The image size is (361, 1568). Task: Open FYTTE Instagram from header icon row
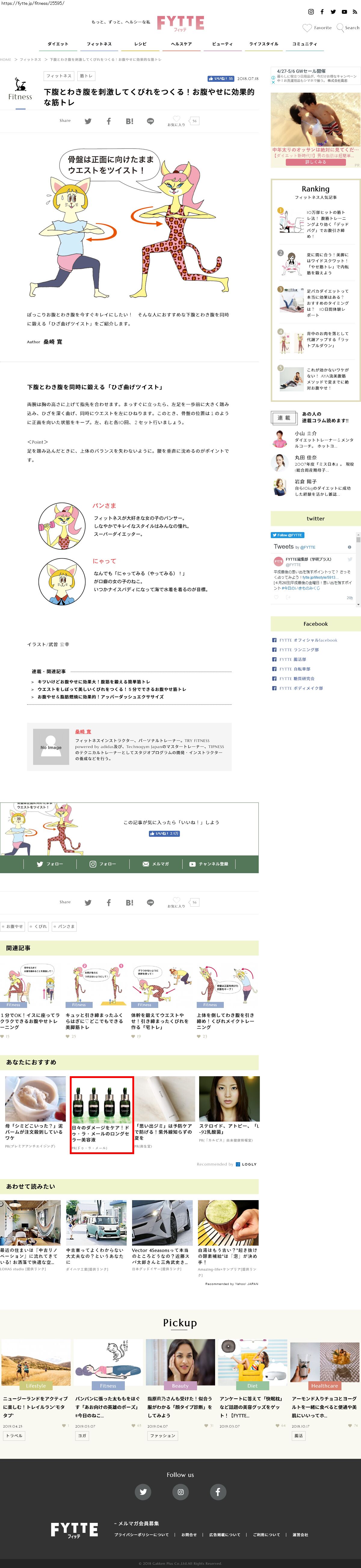[311, 11]
